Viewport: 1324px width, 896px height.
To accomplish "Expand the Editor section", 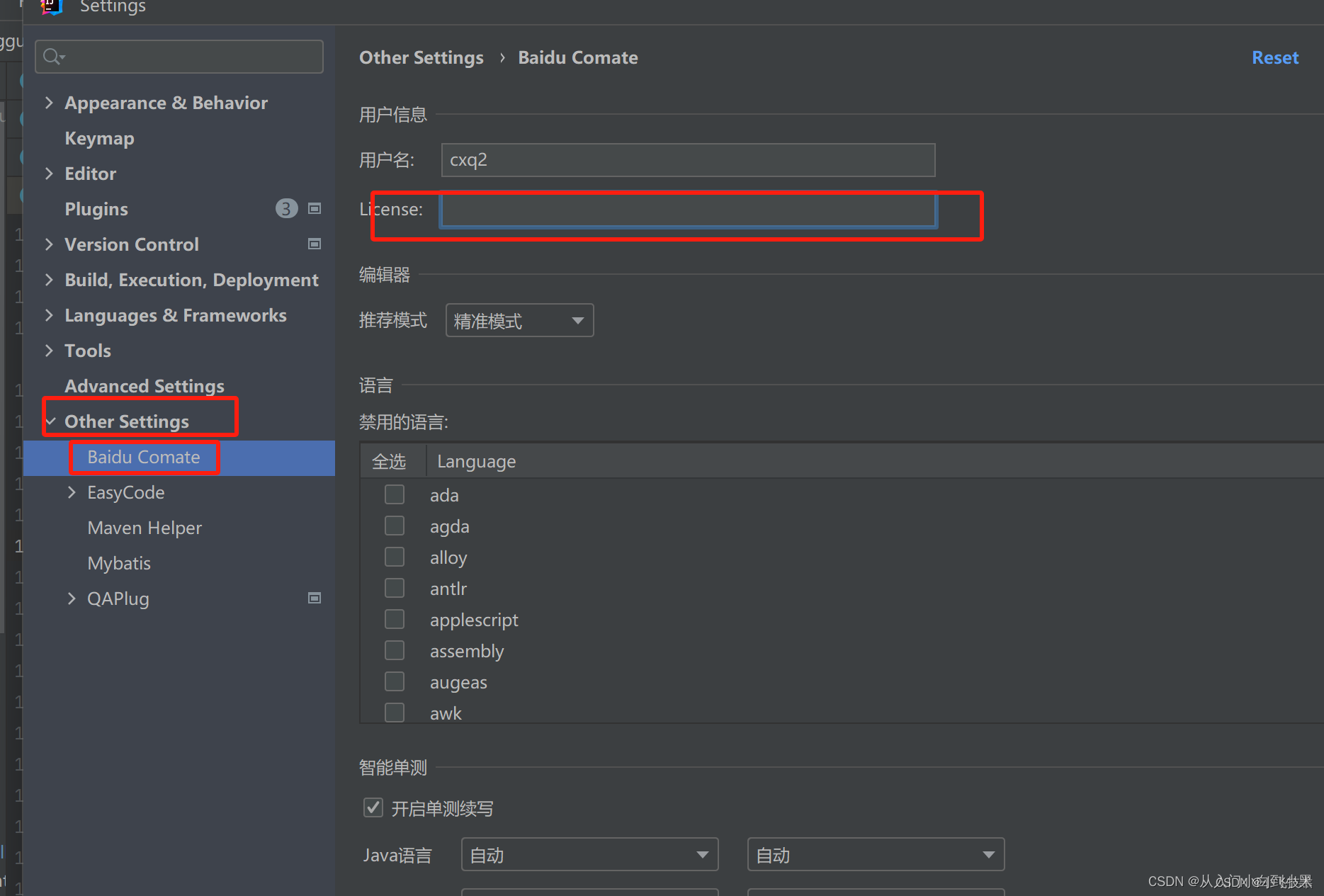I will 49,174.
